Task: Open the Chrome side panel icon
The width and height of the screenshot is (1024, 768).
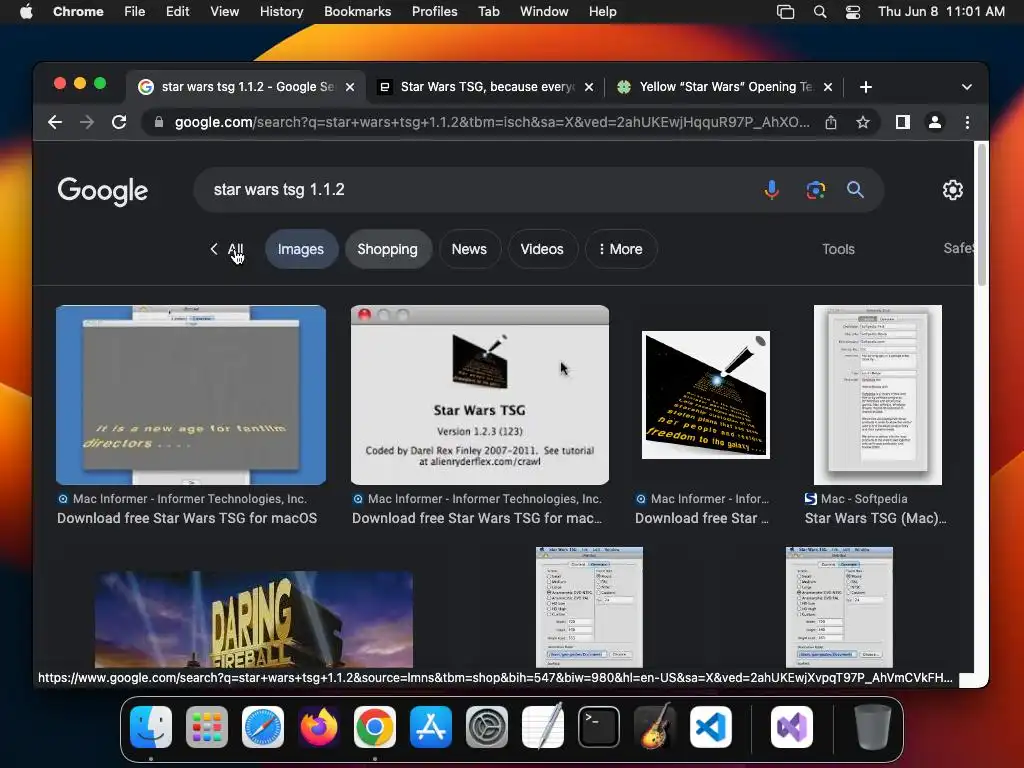Action: [903, 122]
